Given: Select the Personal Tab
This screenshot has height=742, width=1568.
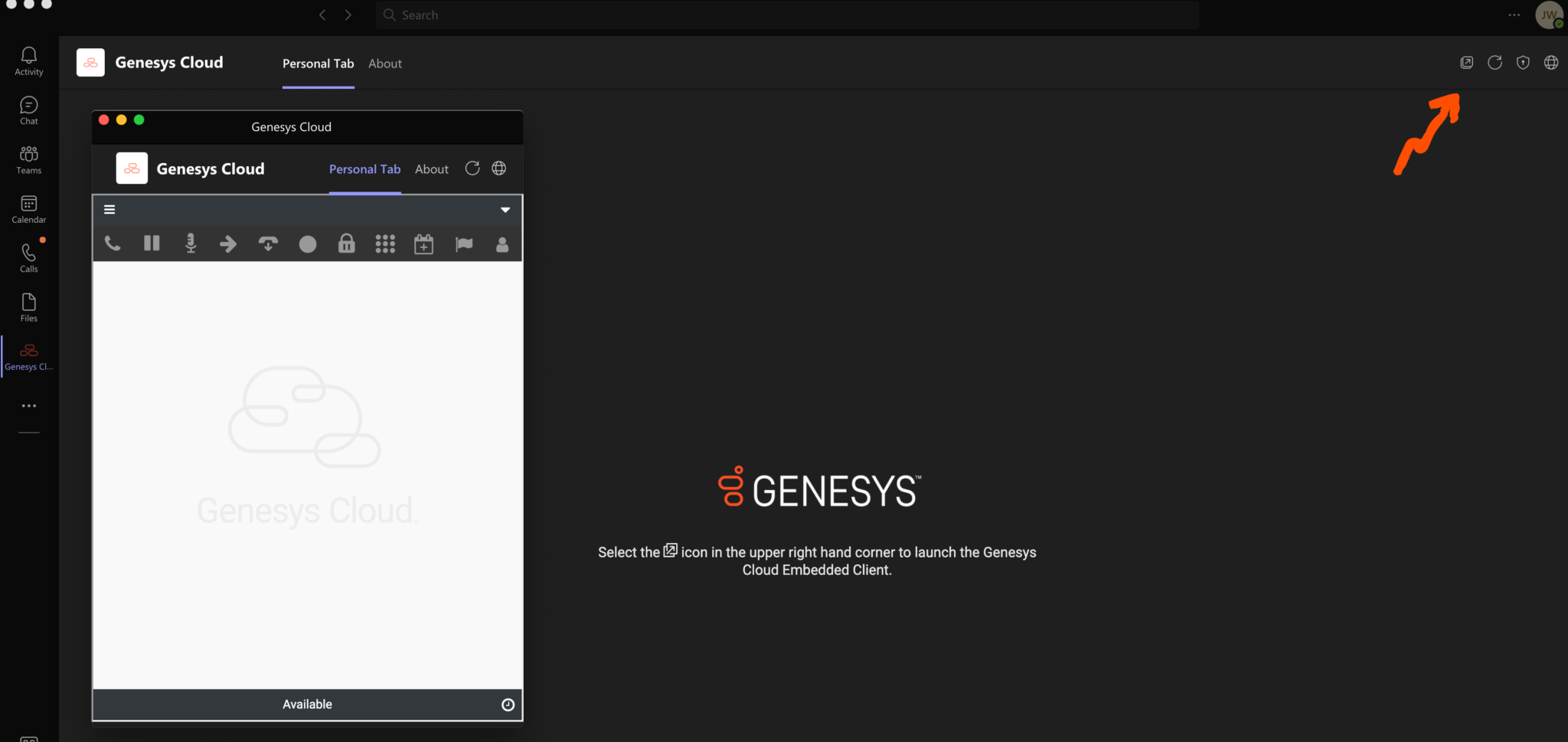Looking at the screenshot, I should 318,64.
